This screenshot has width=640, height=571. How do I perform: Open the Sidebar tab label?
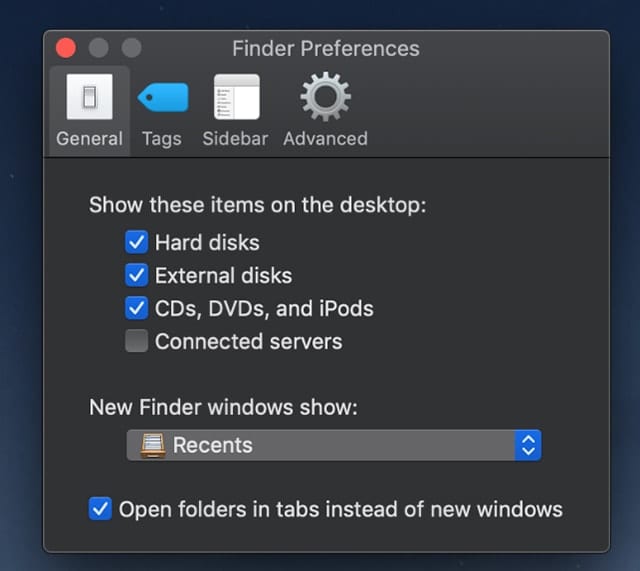coord(235,139)
